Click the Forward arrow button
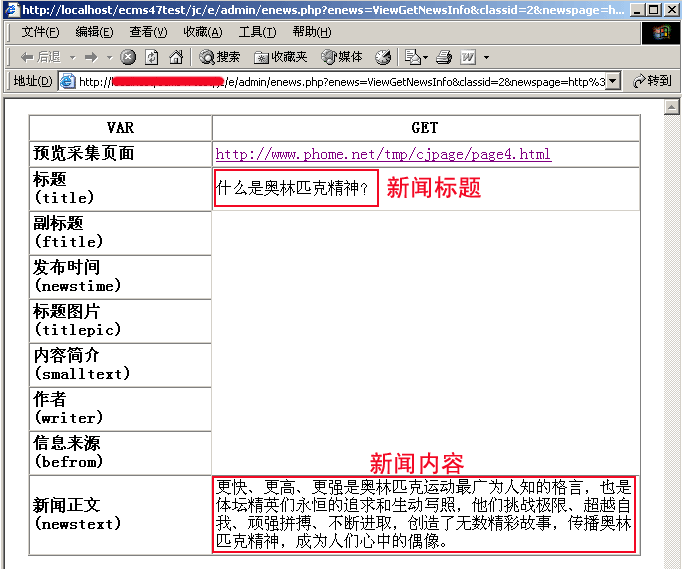 pyautogui.click(x=90, y=57)
